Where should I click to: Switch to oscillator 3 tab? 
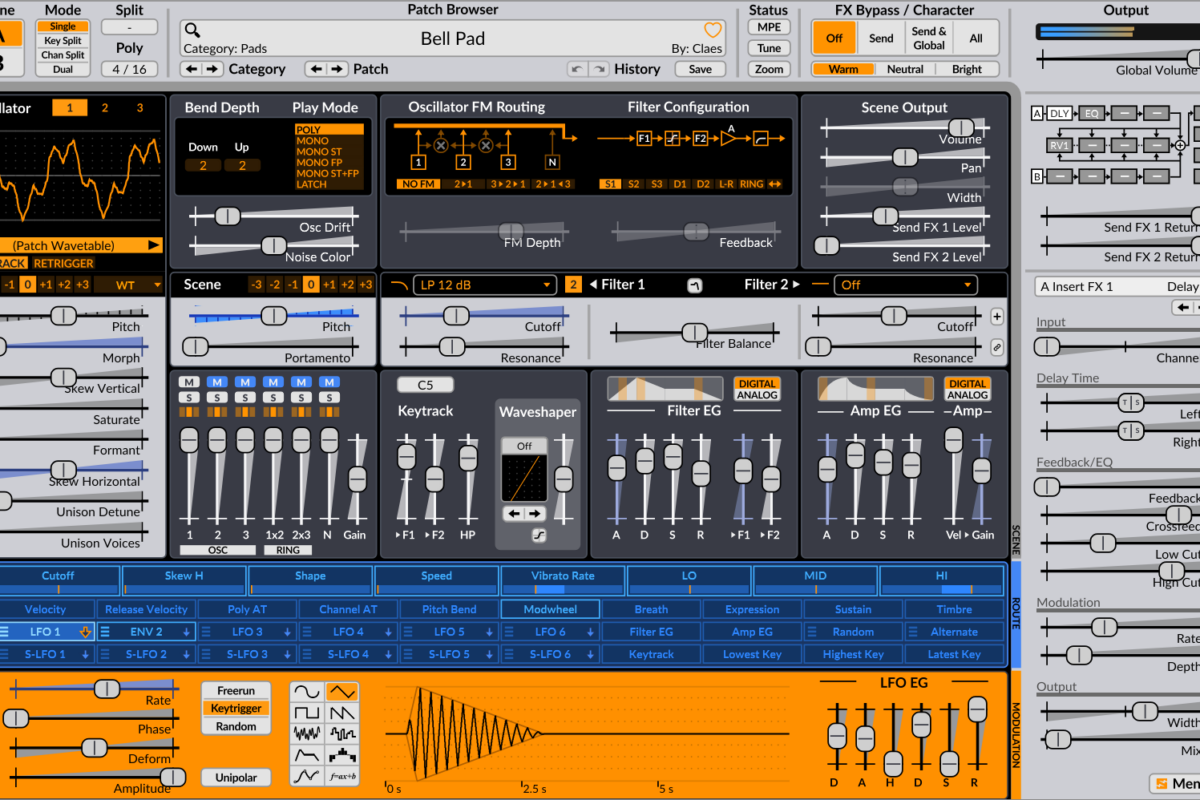coord(139,108)
